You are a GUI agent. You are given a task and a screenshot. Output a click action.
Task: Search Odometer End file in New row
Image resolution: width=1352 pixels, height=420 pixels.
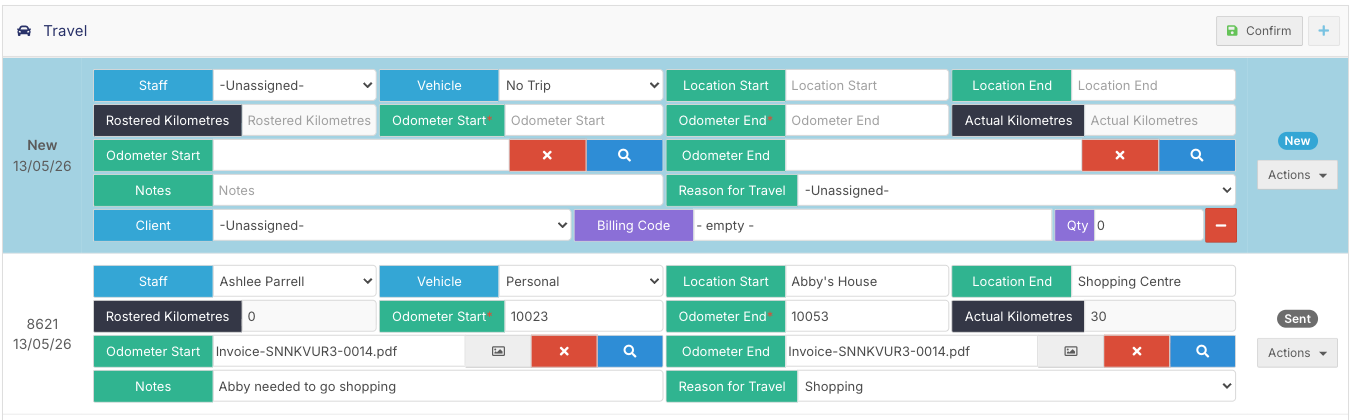(x=1197, y=156)
